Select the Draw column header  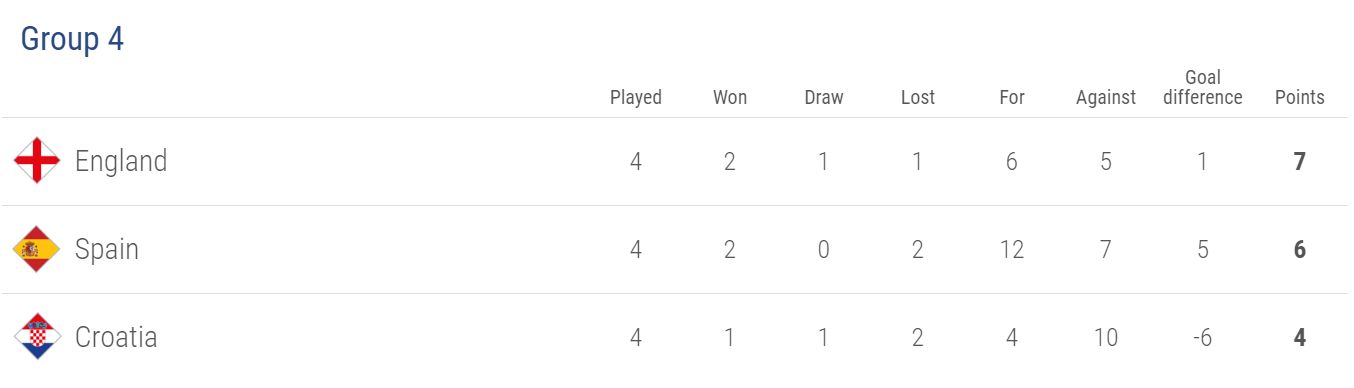[824, 97]
